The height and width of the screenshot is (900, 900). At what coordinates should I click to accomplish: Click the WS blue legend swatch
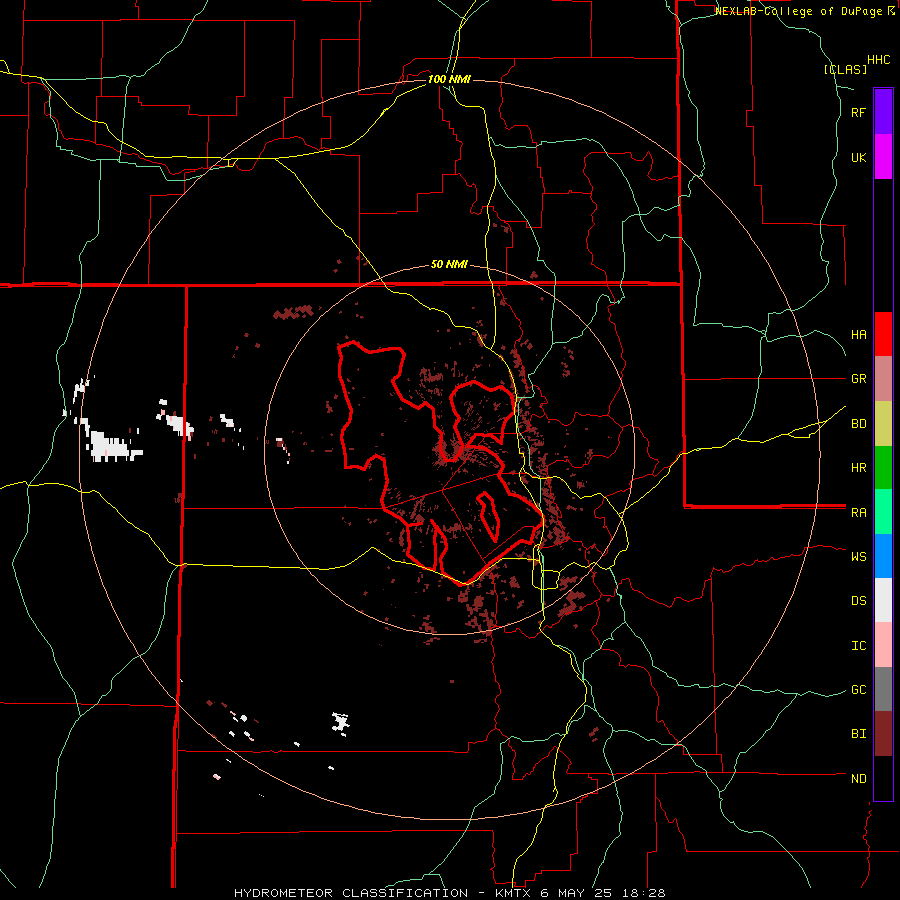click(x=883, y=556)
